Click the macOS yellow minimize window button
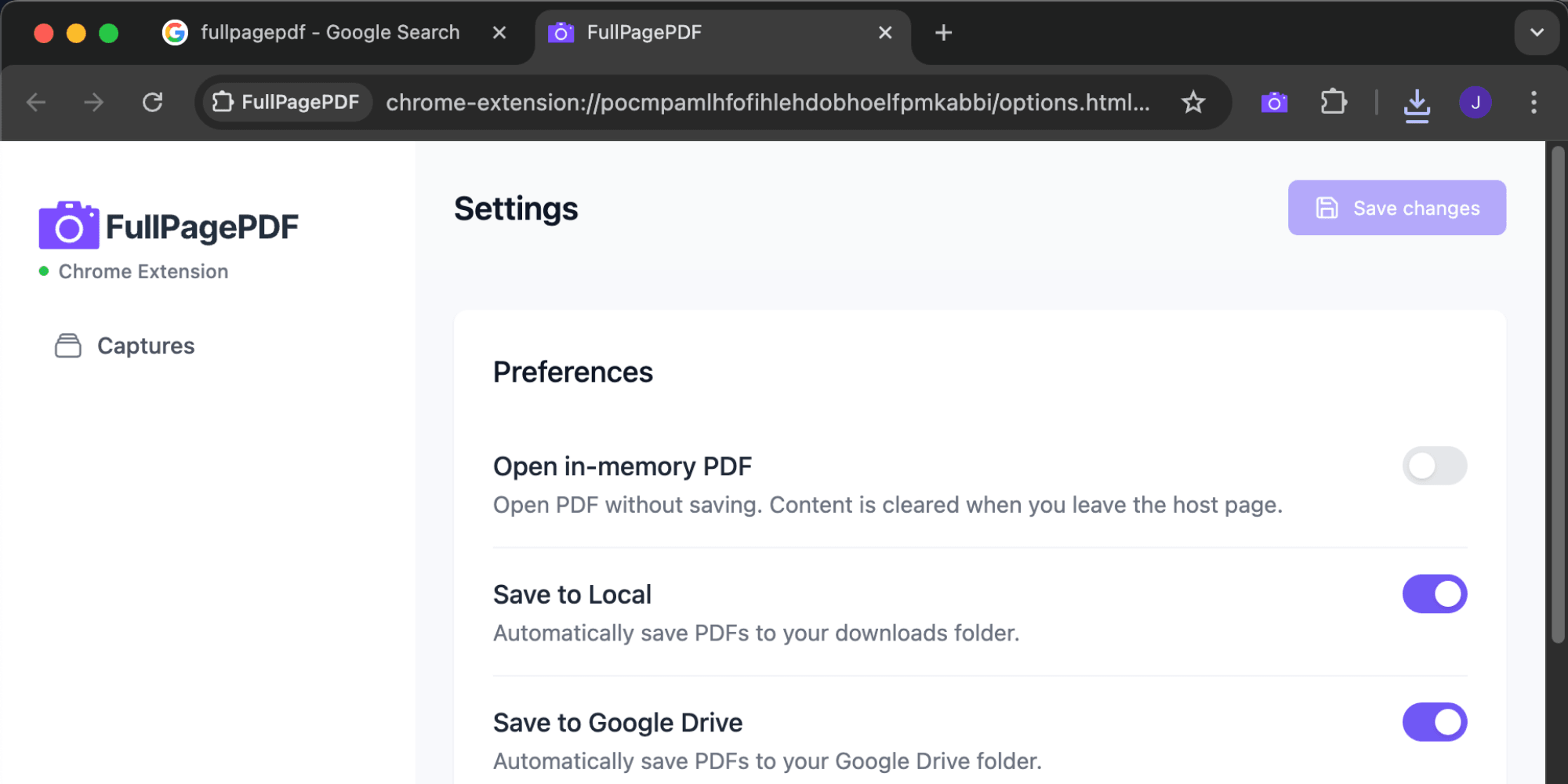Image resolution: width=1568 pixels, height=784 pixels. pos(76,33)
